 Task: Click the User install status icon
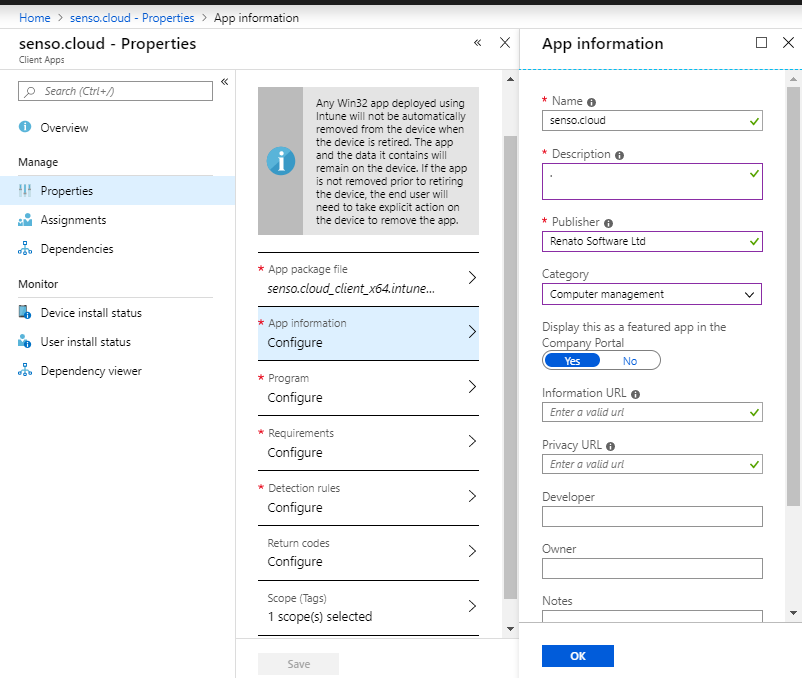(25, 342)
